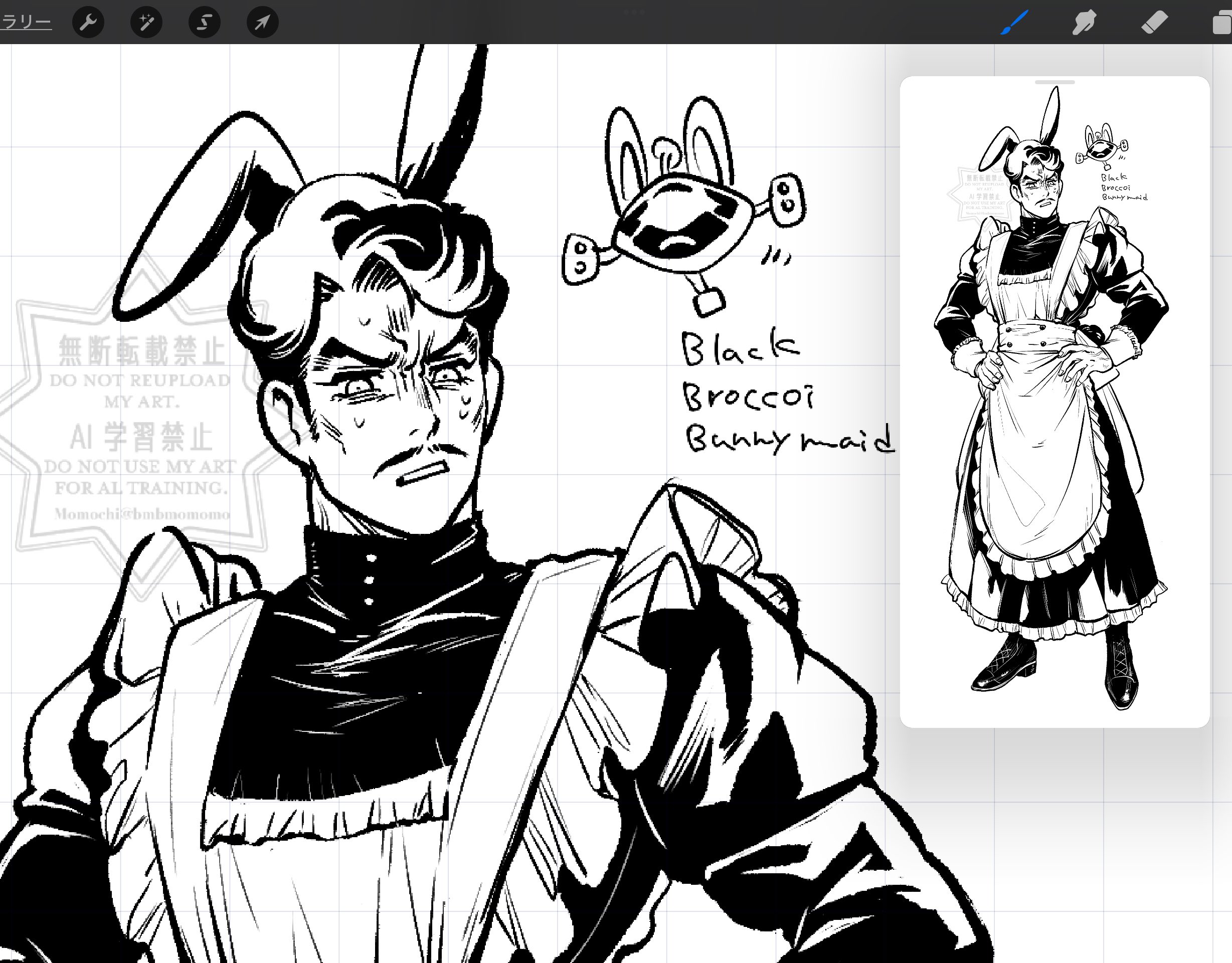The image size is (1232, 963).
Task: Tap the iPad multitasking three-dot indicator
Action: [x=634, y=11]
